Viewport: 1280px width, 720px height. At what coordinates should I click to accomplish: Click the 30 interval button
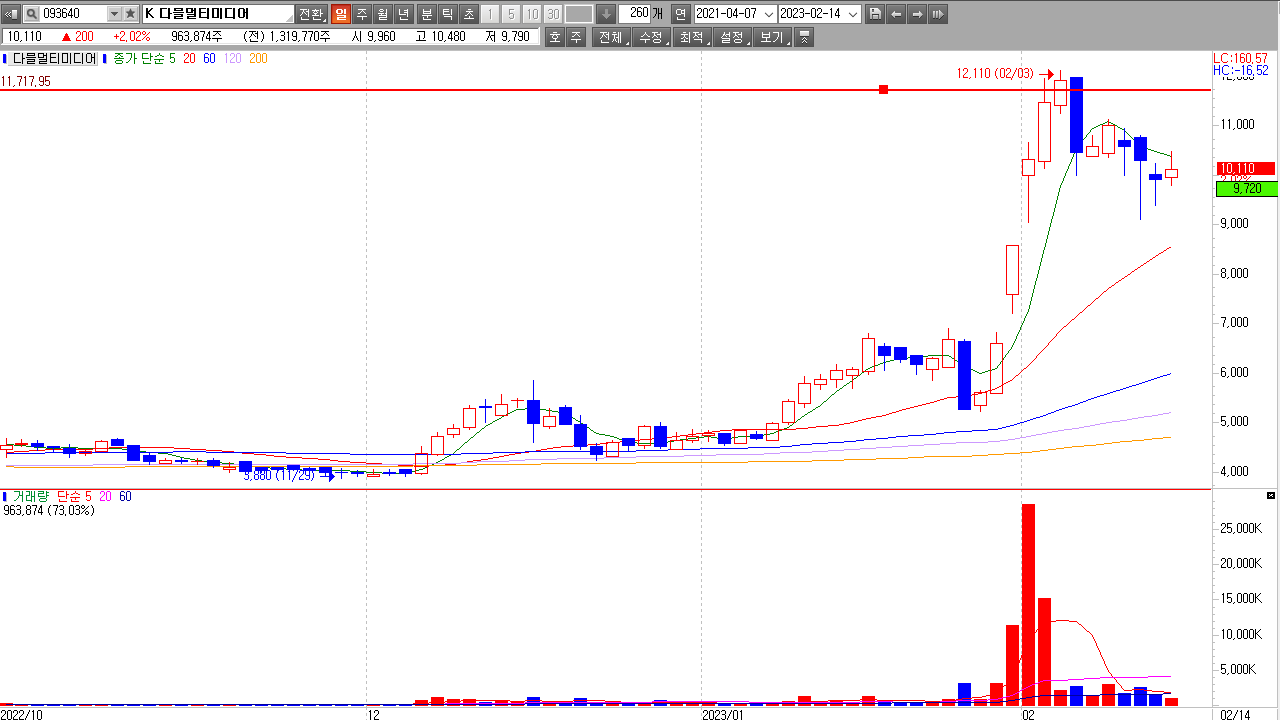(x=553, y=14)
